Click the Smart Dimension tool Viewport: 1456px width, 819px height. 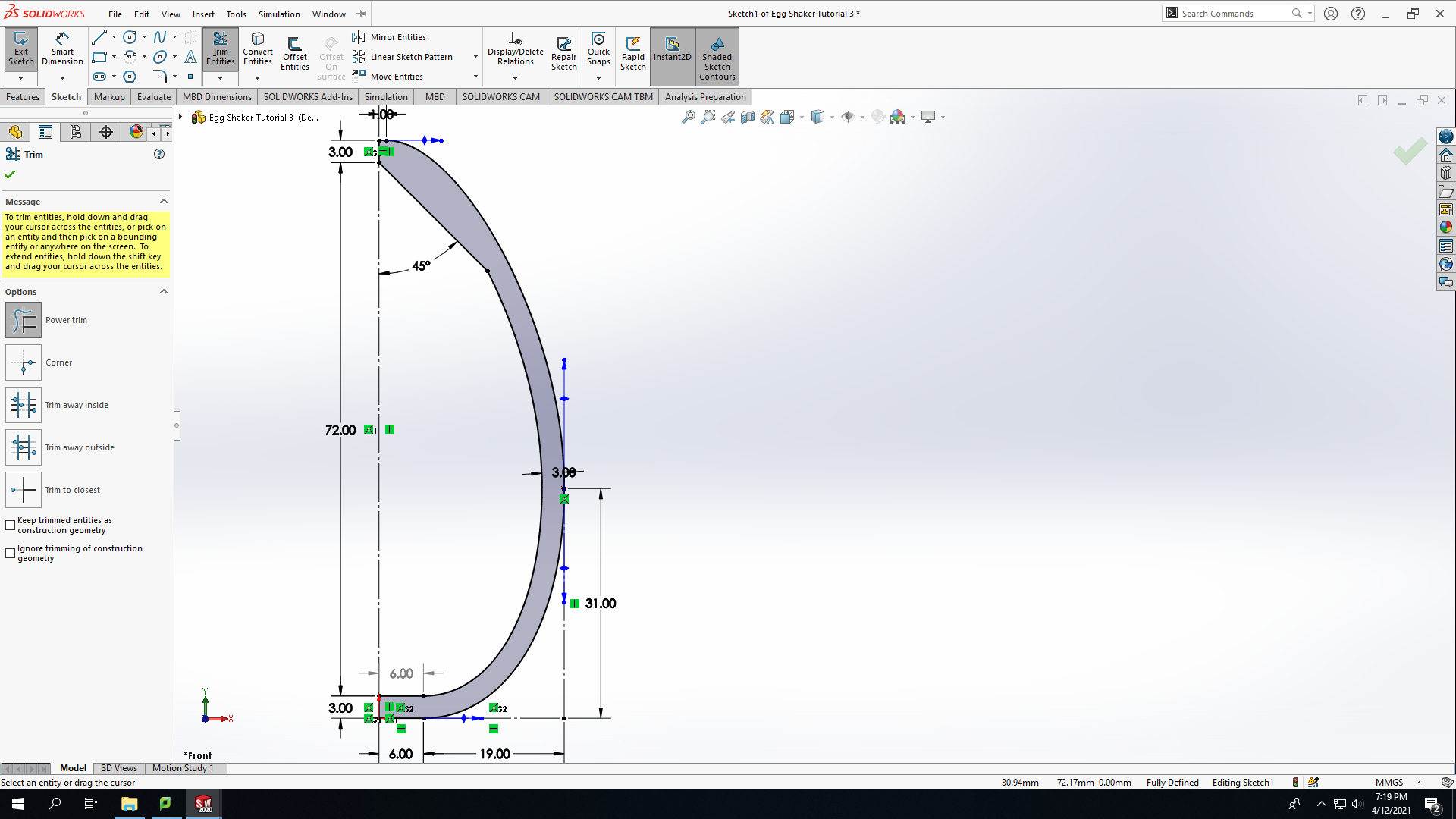[x=62, y=49]
